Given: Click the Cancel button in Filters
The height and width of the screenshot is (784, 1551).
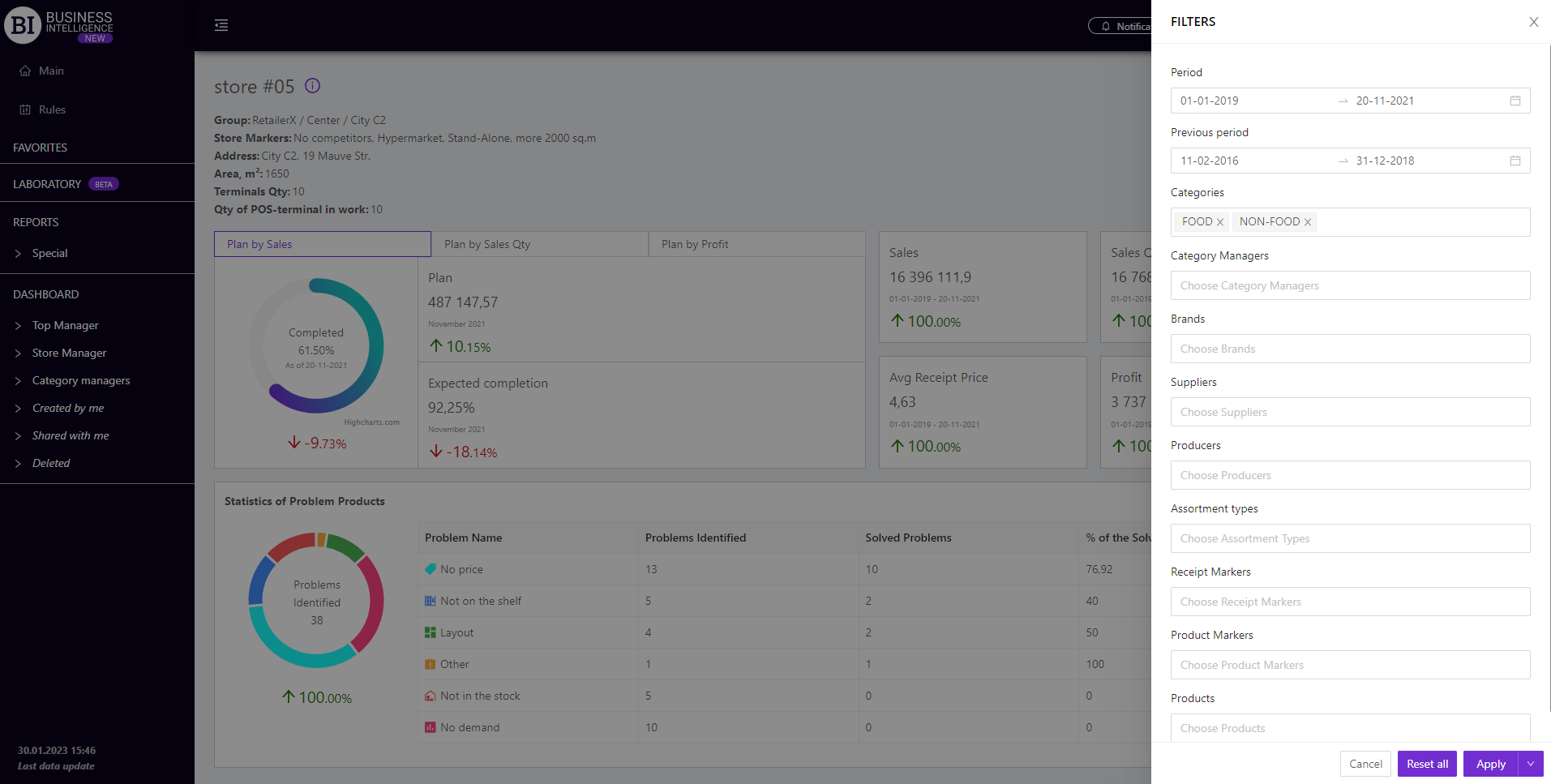Looking at the screenshot, I should pos(1365,764).
